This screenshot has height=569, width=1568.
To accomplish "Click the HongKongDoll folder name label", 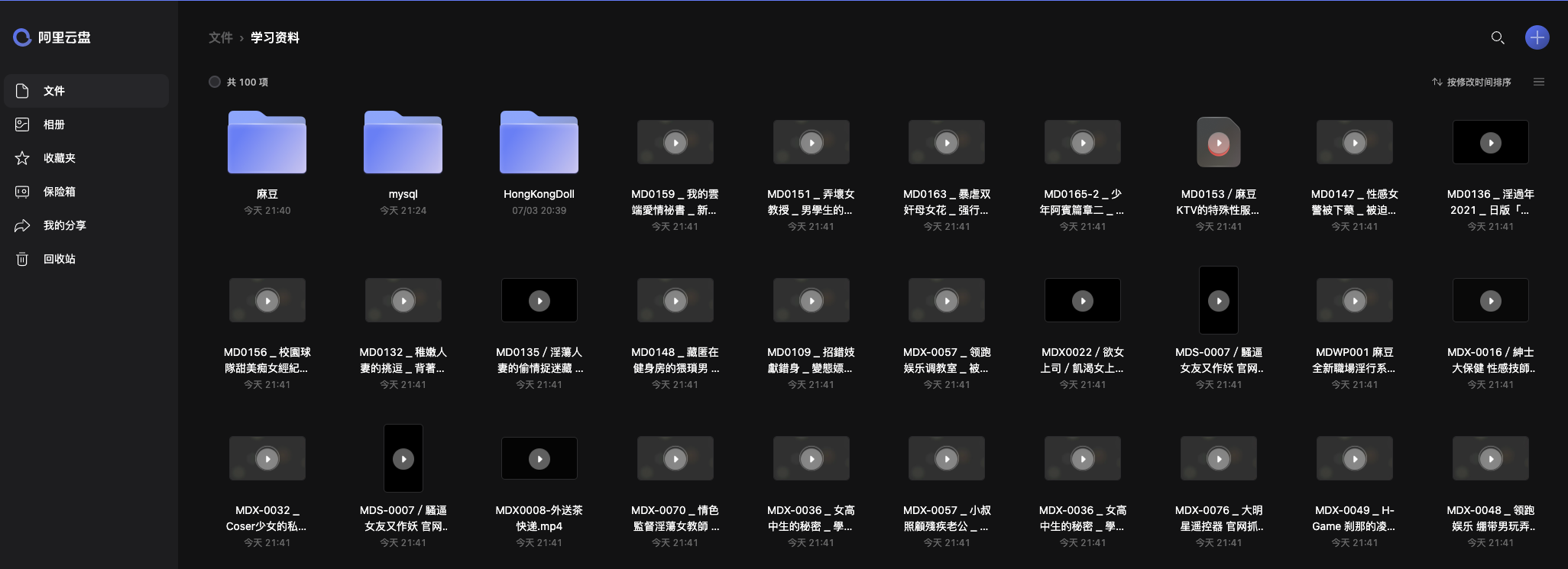I will click(539, 194).
